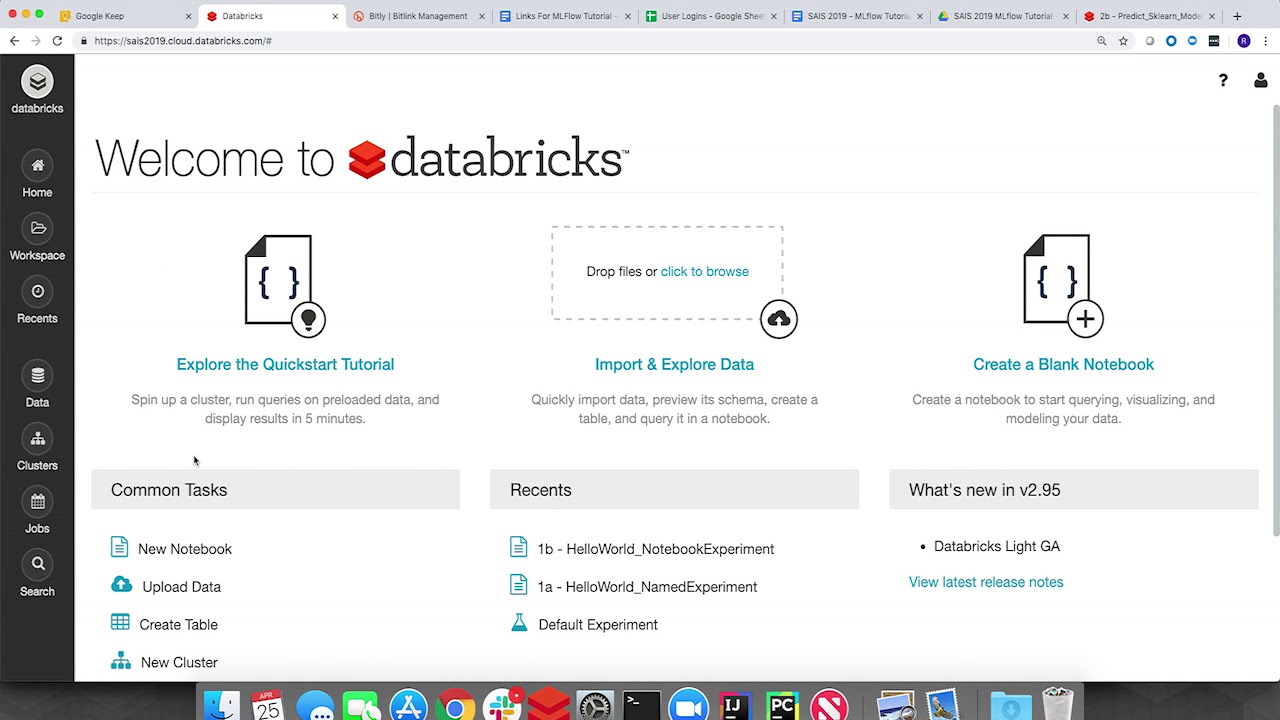Viewport: 1280px width, 720px height.
Task: Click the 'click to browse' link
Action: [x=704, y=271]
